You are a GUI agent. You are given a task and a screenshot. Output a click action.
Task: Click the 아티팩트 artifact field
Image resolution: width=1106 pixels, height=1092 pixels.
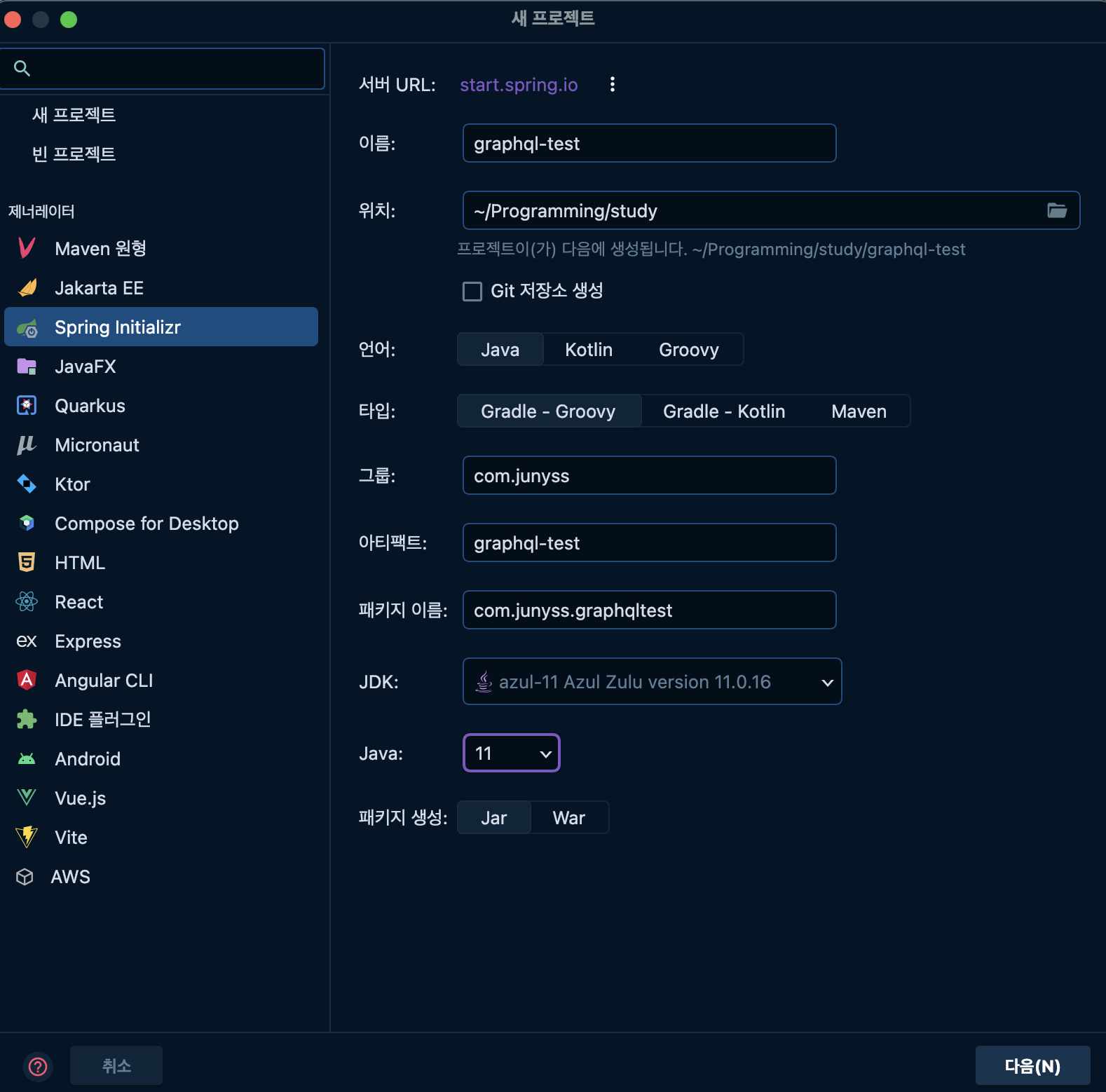649,542
